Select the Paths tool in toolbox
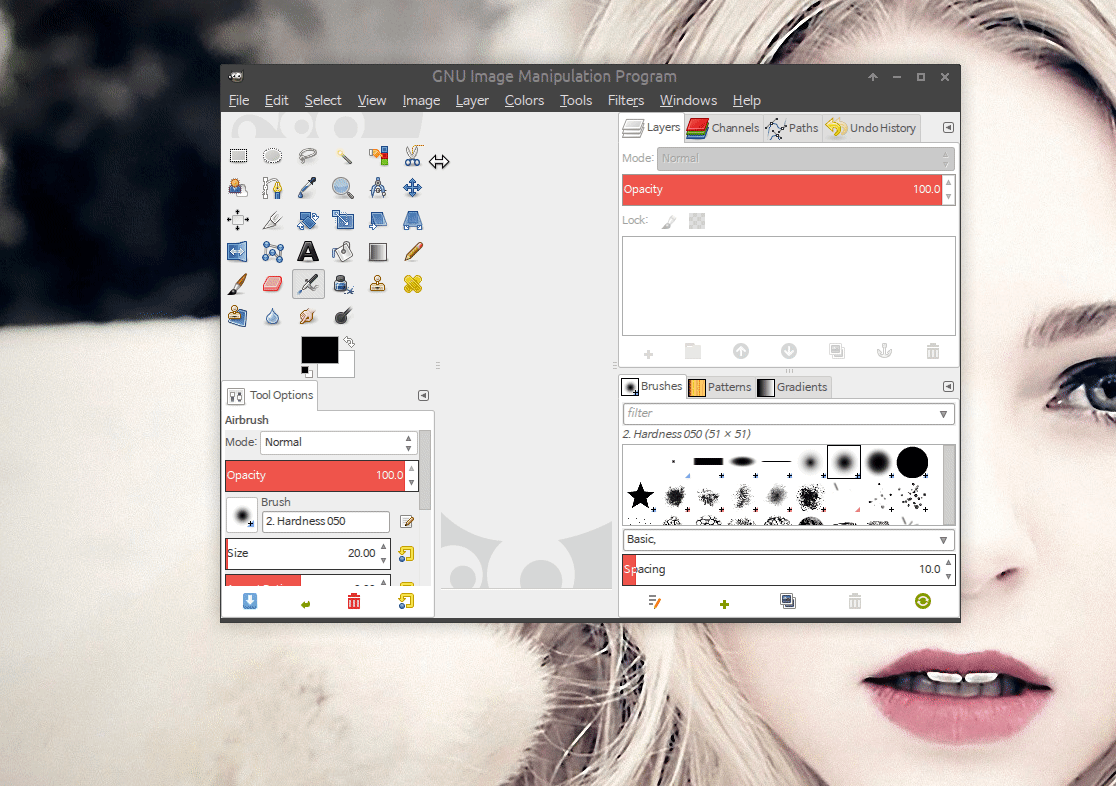 [x=273, y=188]
